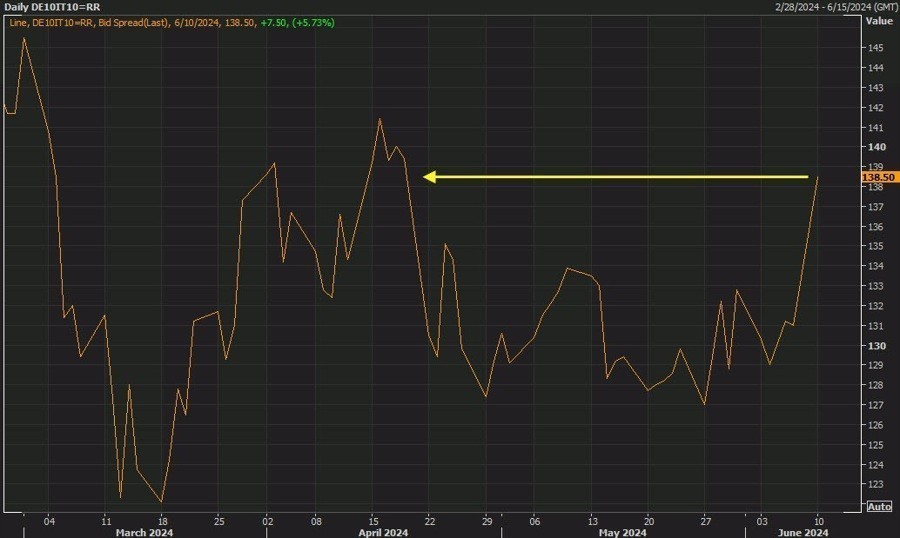Click the yellow arrow's arrowhead
This screenshot has height=538, width=900.
tap(430, 177)
